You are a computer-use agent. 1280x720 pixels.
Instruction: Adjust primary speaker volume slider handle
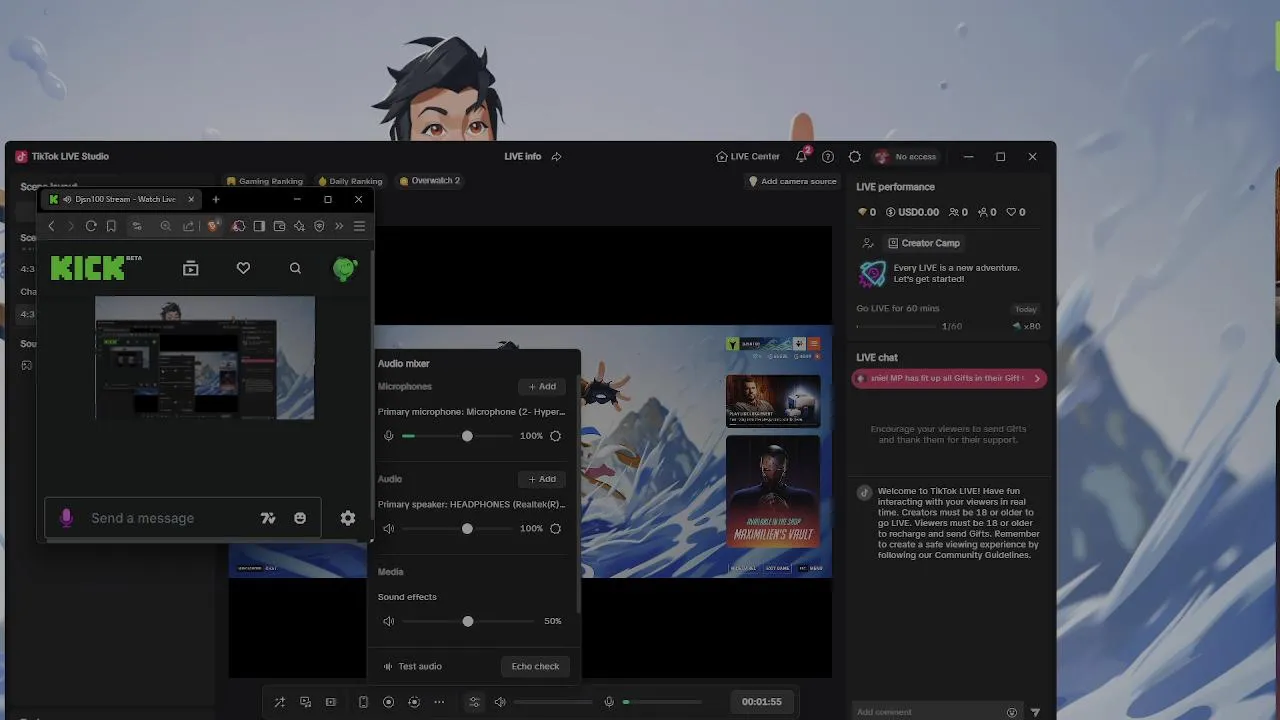click(x=467, y=528)
